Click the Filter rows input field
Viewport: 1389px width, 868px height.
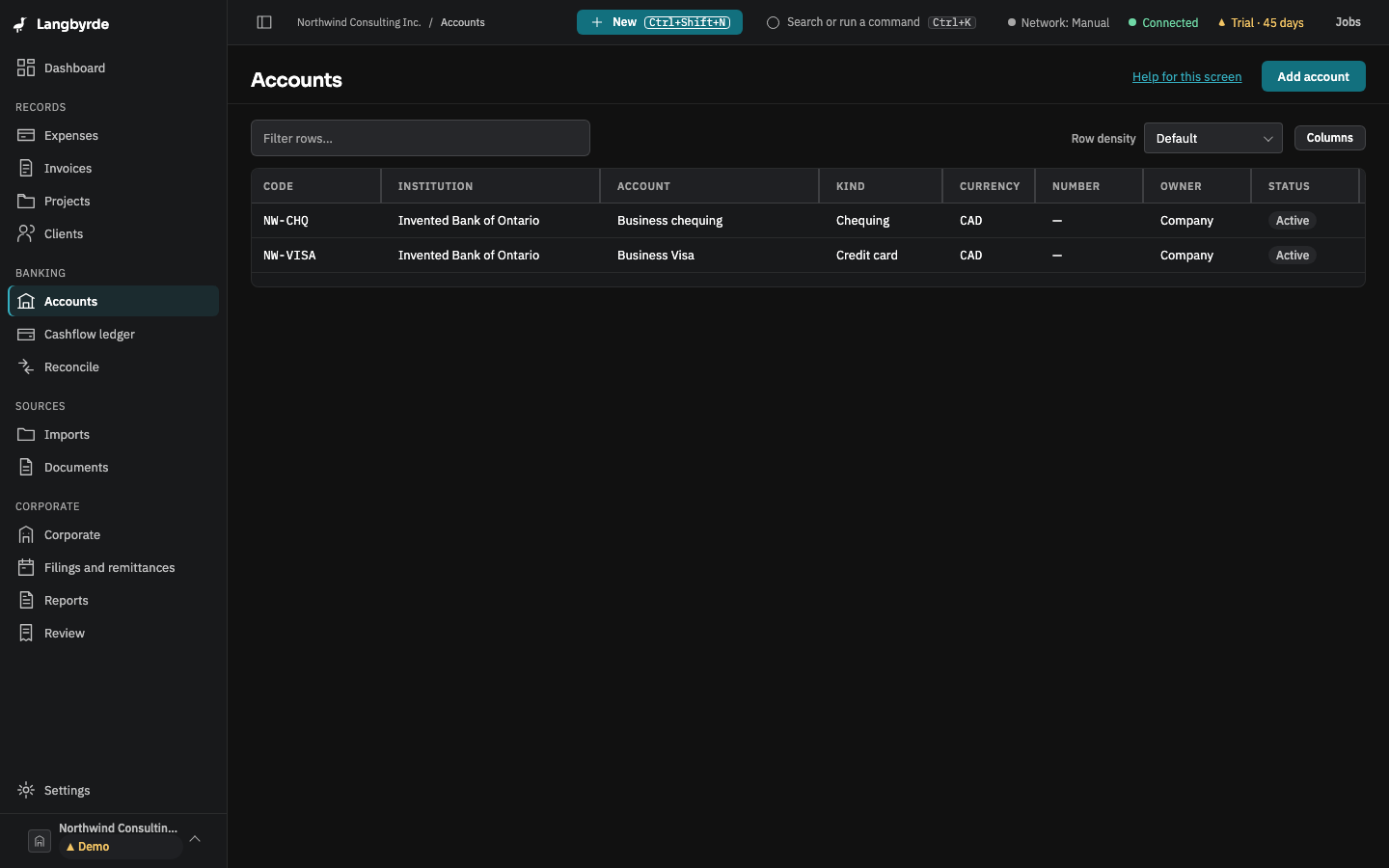(421, 138)
